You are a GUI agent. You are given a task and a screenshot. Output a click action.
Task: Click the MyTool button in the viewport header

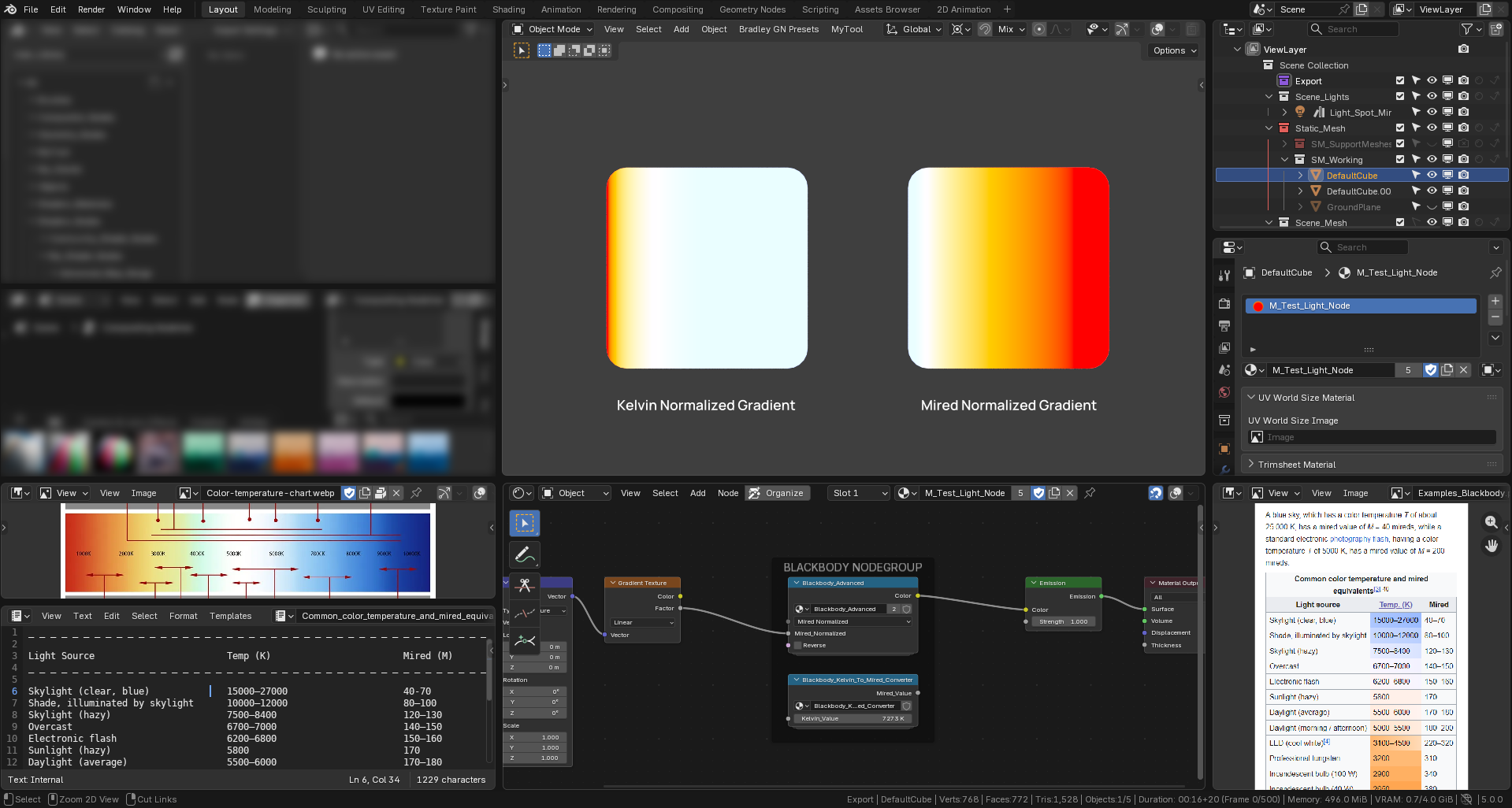[x=847, y=29]
